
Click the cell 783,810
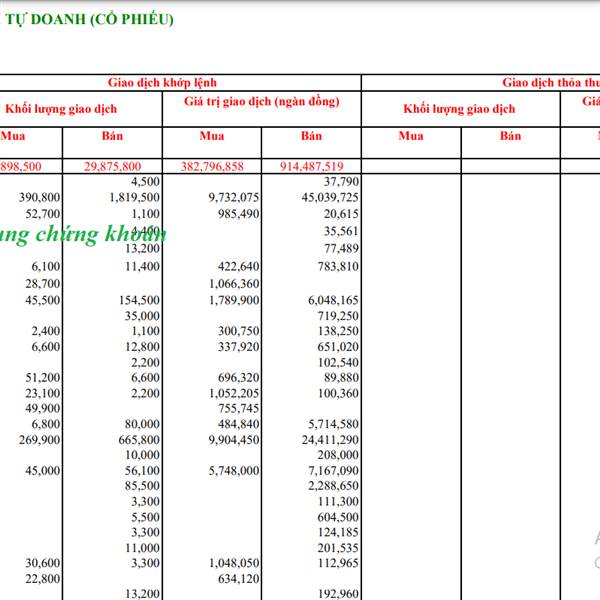(x=338, y=266)
